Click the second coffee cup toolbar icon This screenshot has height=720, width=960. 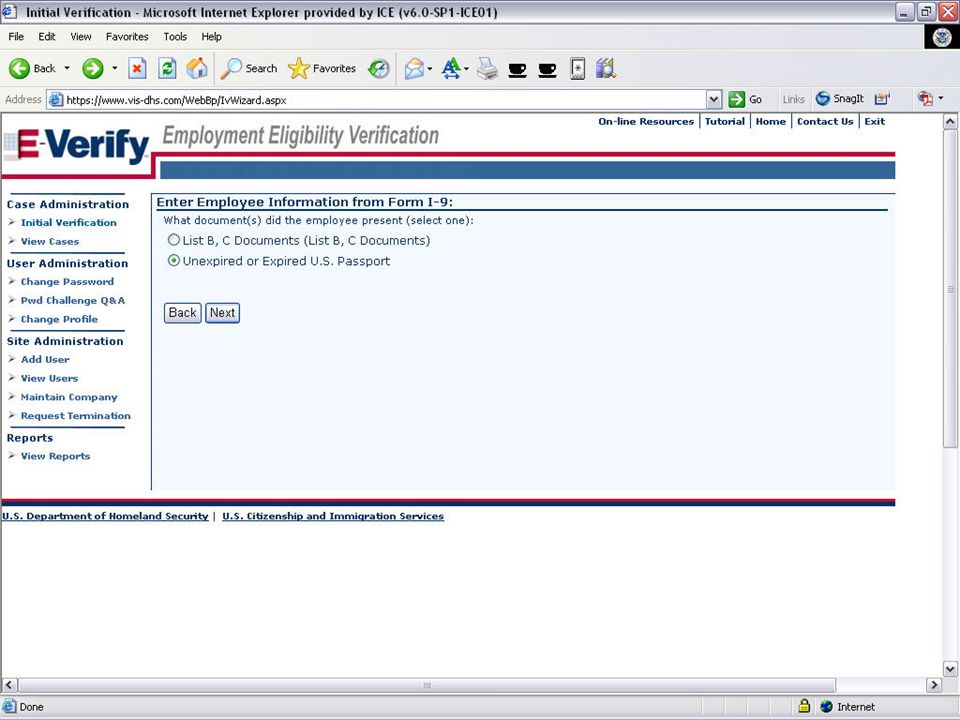(547, 70)
